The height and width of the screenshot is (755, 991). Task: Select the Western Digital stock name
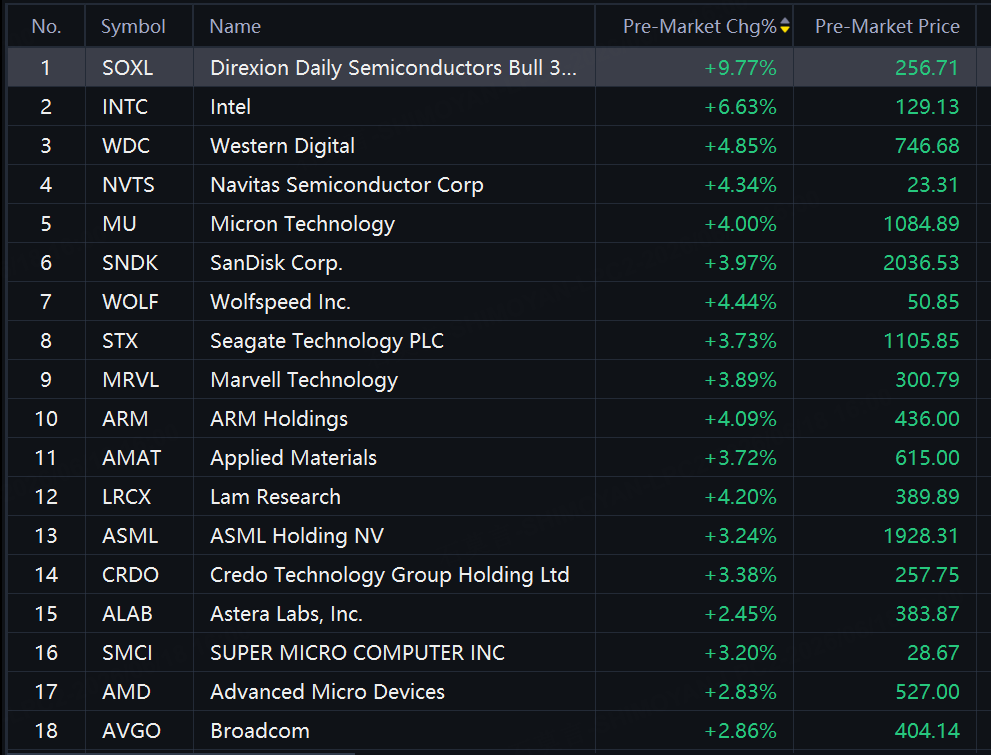(283, 146)
